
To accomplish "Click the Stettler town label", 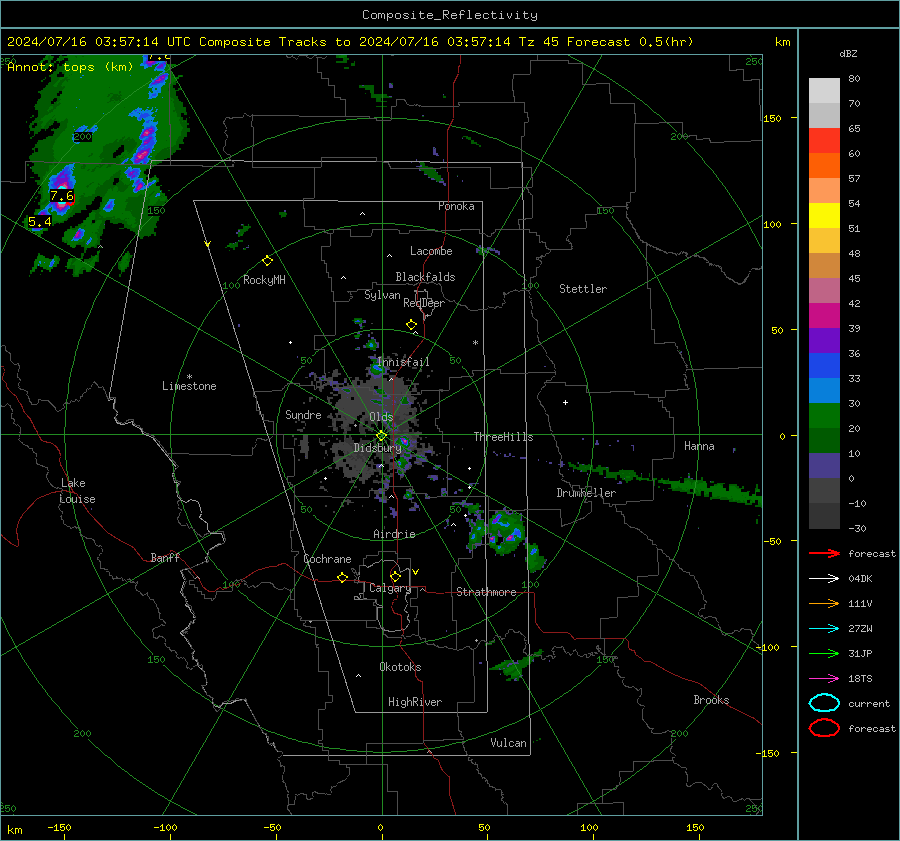I will point(583,289).
